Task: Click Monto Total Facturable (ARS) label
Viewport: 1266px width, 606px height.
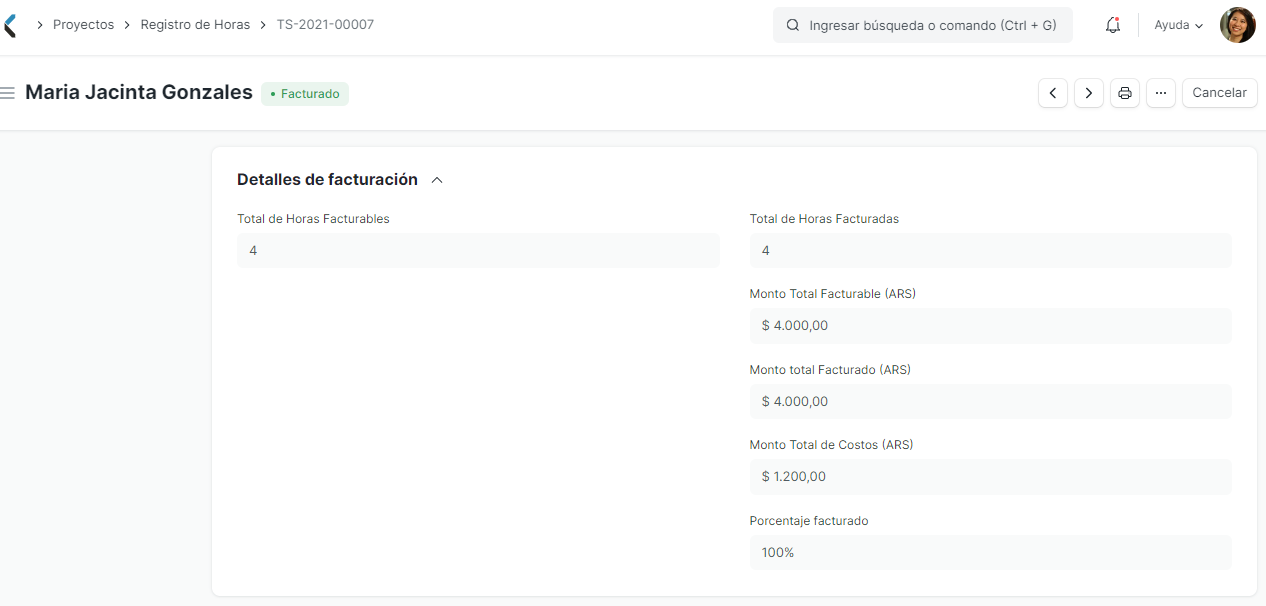Action: pyautogui.click(x=833, y=294)
